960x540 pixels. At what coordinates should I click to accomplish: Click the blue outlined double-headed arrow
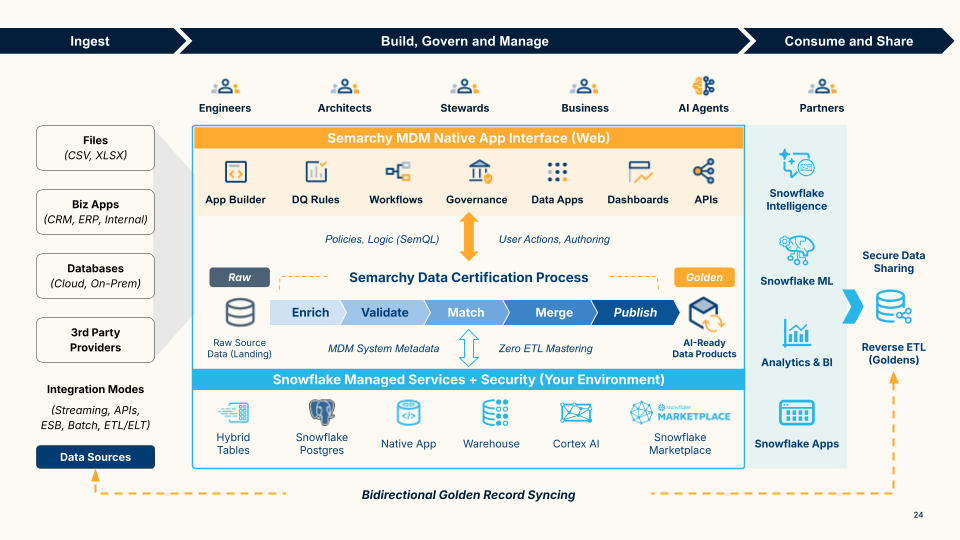point(469,348)
